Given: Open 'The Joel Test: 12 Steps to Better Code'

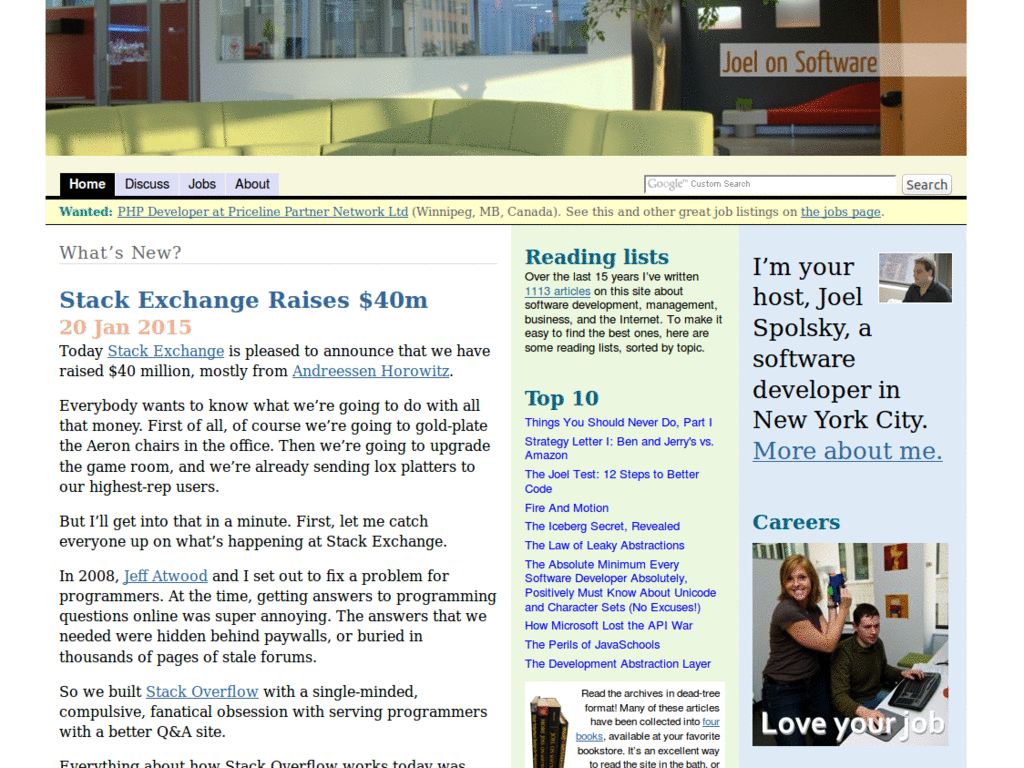Looking at the screenshot, I should point(612,481).
